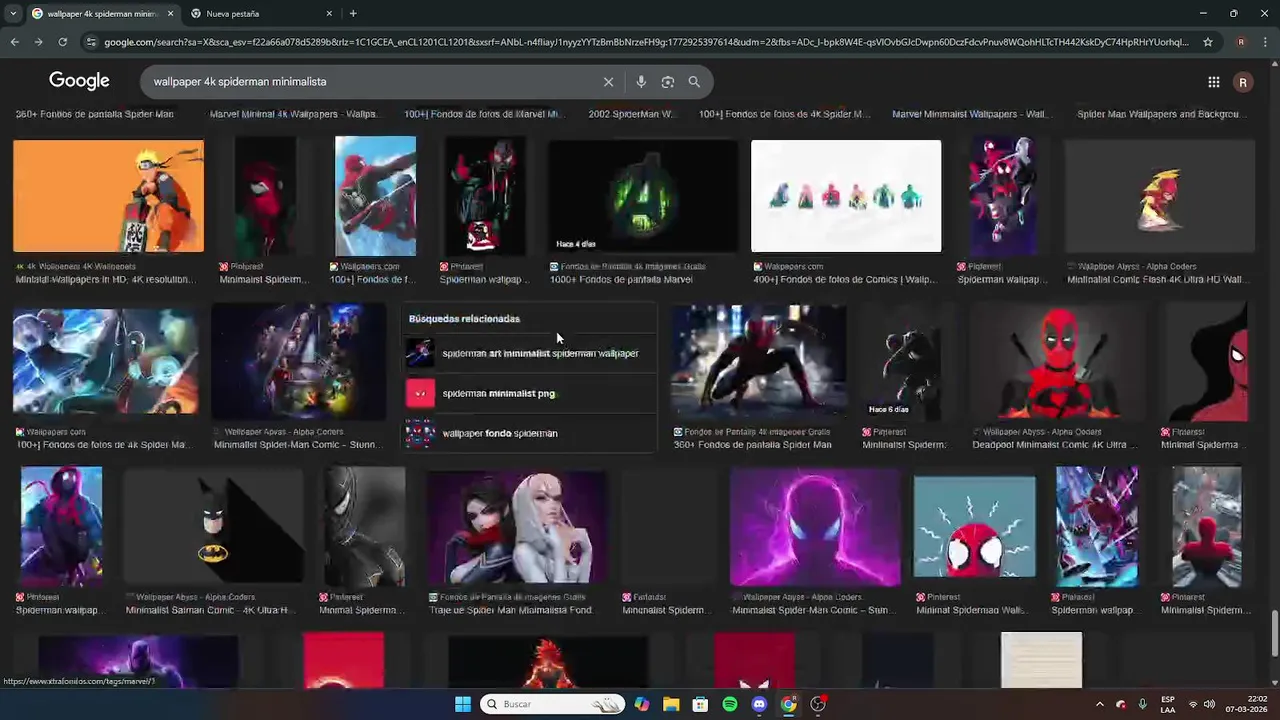
Task: Open the Chrome tab search dropdown
Action: click(13, 13)
